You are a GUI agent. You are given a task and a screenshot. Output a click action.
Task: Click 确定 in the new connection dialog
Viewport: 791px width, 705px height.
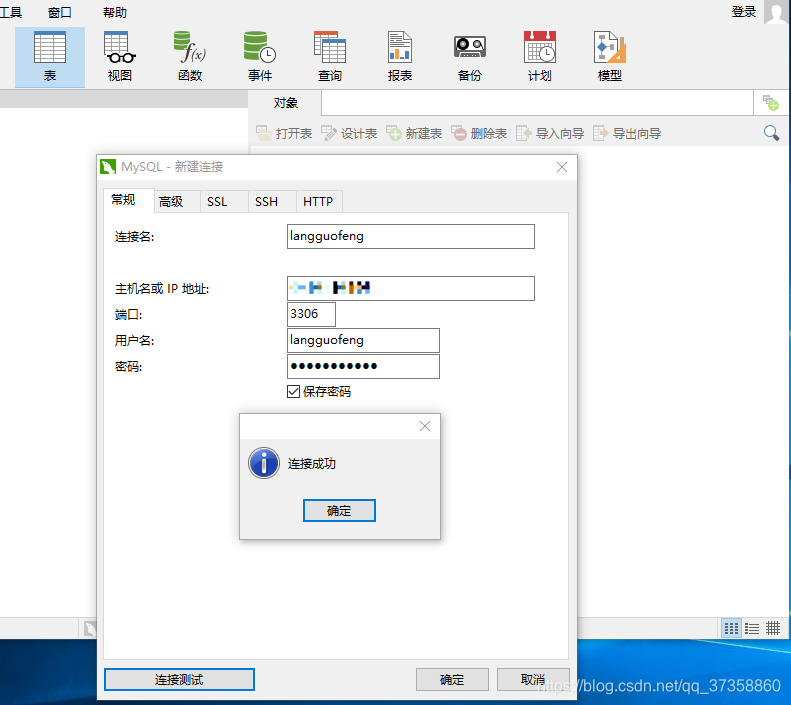coord(452,679)
